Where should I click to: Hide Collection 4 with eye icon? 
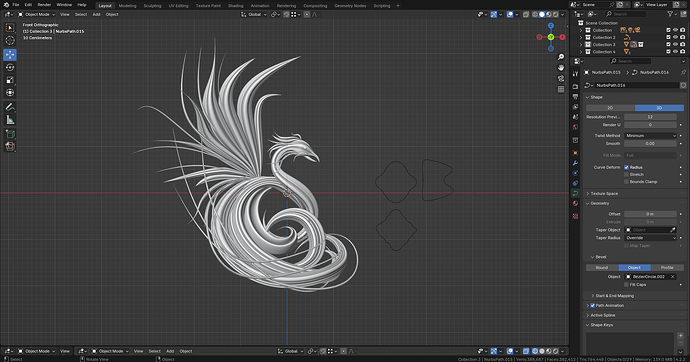675,51
